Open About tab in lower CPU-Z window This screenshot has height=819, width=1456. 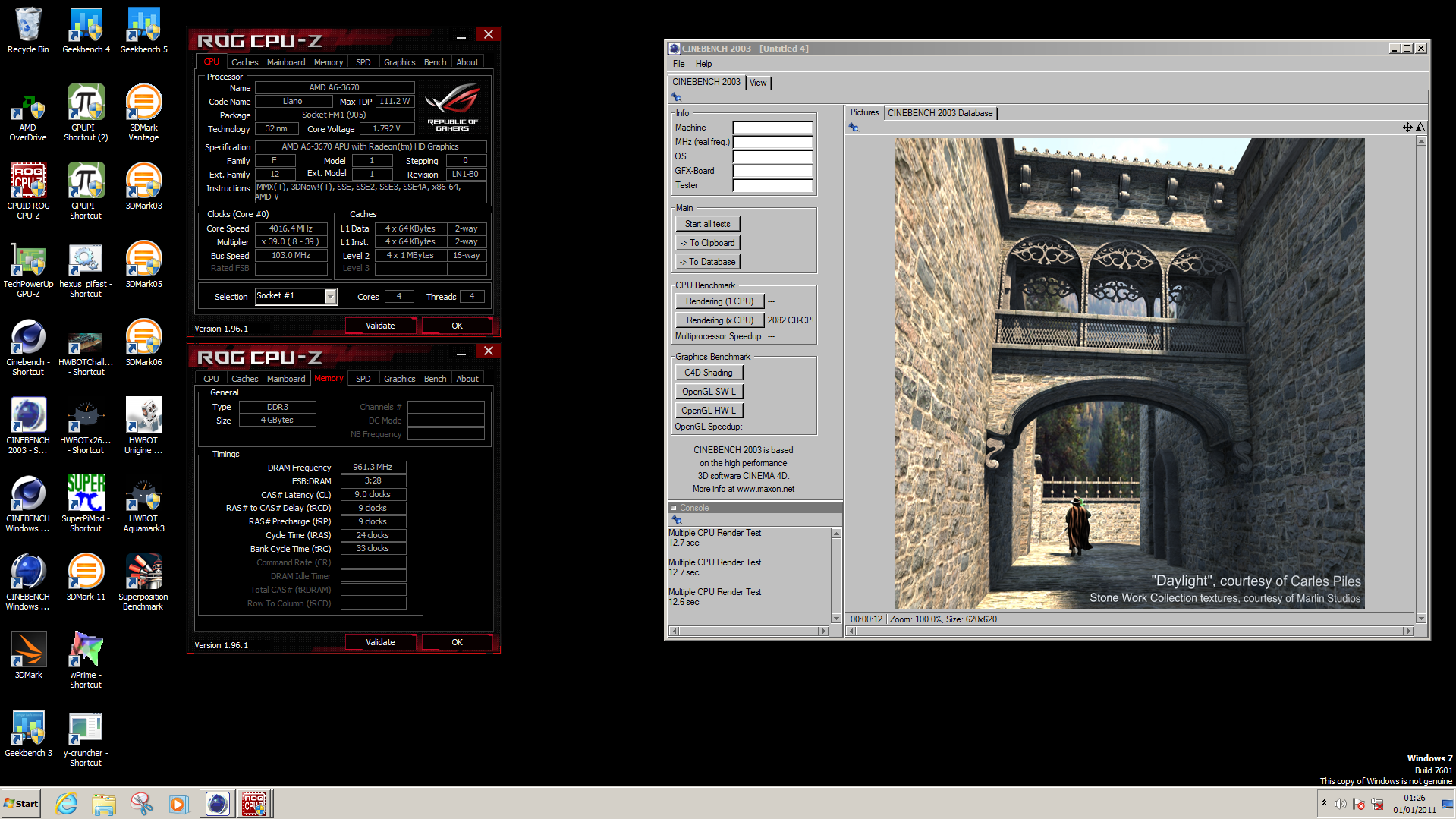click(467, 379)
